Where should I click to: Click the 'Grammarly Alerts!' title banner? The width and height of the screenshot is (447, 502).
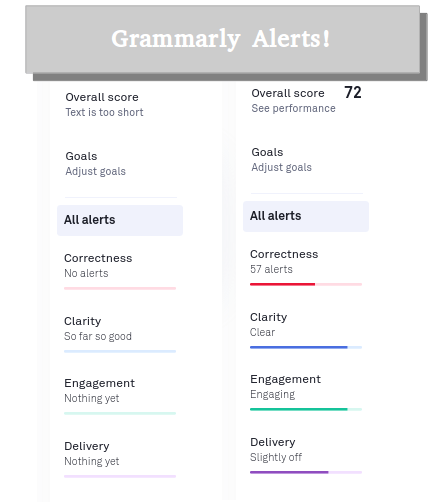[x=223, y=39]
